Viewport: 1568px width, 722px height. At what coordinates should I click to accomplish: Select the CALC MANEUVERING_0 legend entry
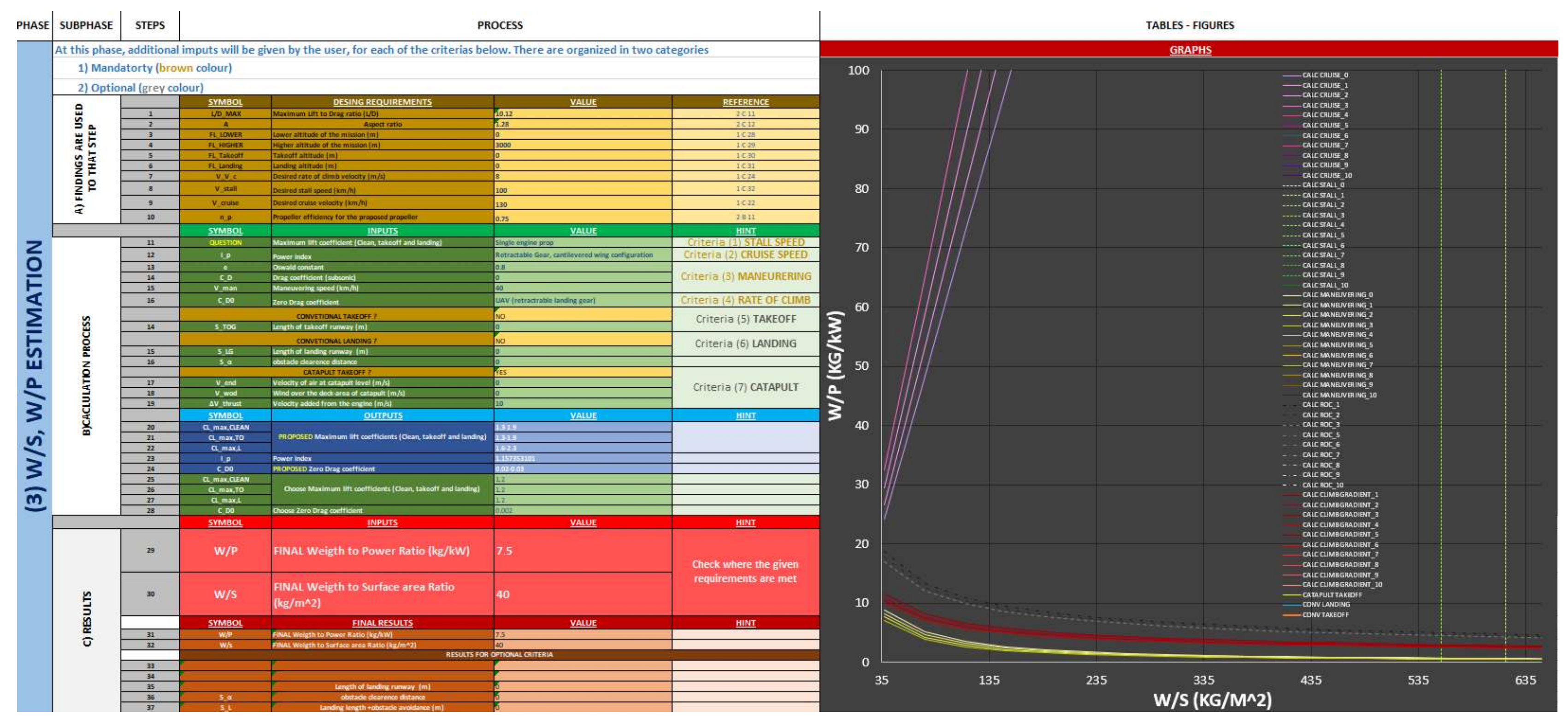click(x=1337, y=295)
